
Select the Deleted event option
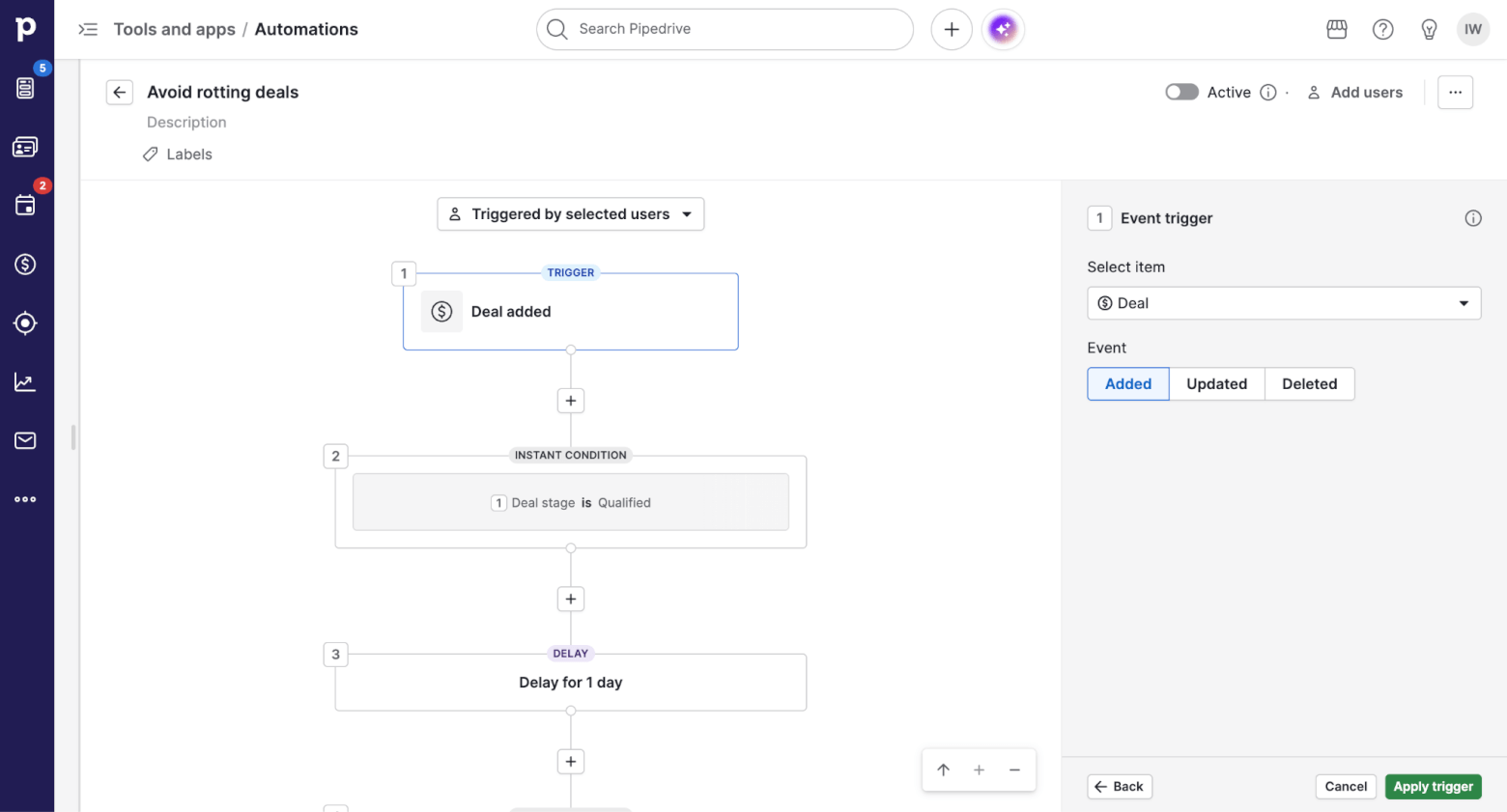pos(1309,383)
